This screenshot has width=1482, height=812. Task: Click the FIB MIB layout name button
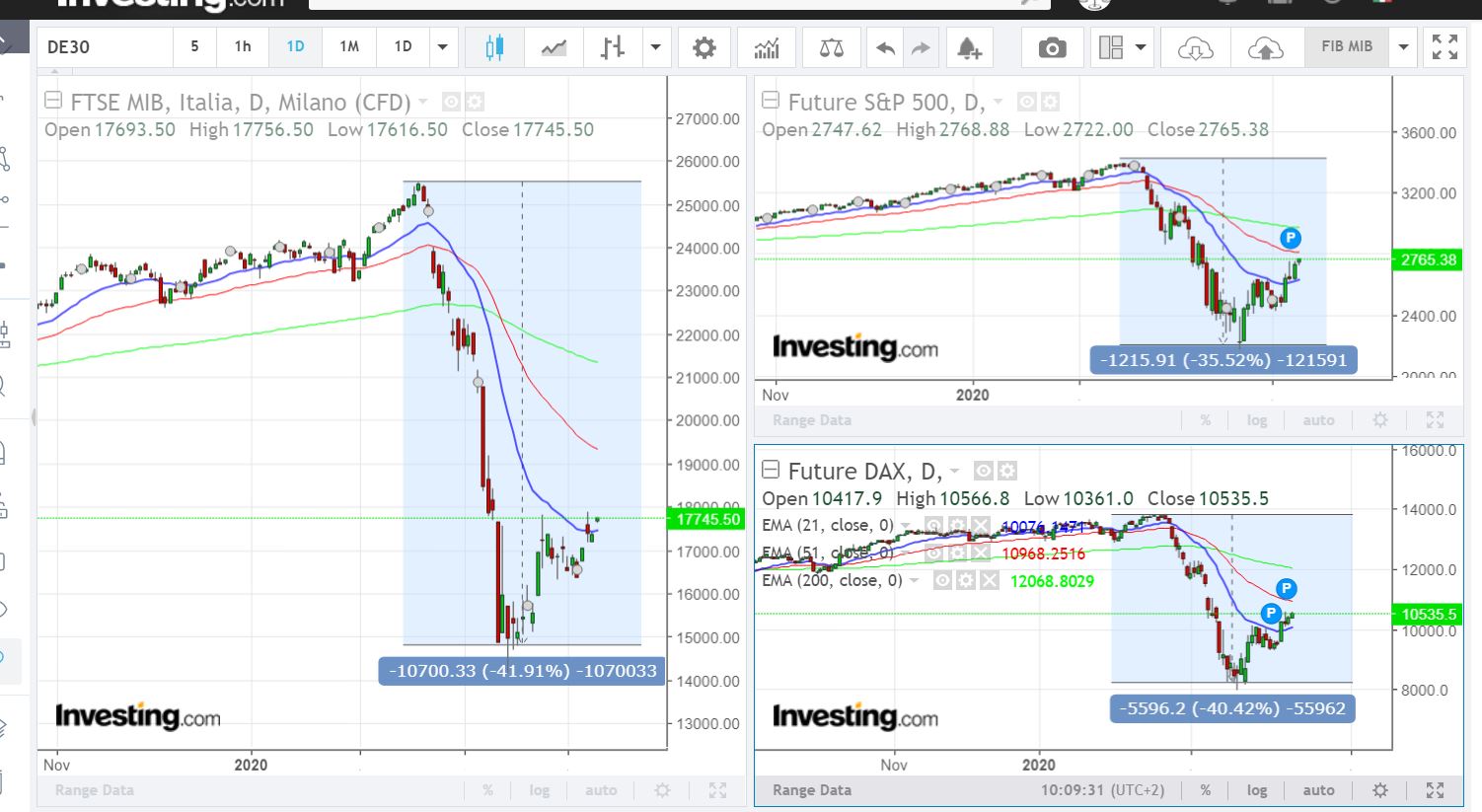click(x=1347, y=46)
